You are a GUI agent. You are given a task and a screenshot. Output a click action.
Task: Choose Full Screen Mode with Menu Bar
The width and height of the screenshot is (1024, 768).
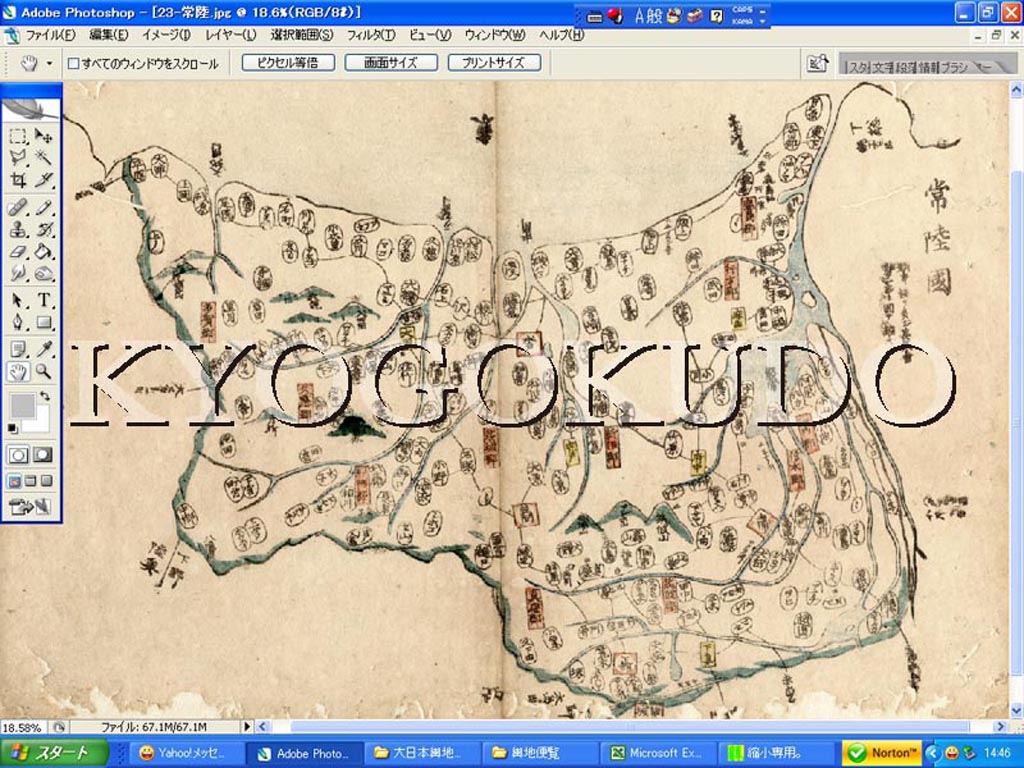tap(30, 481)
